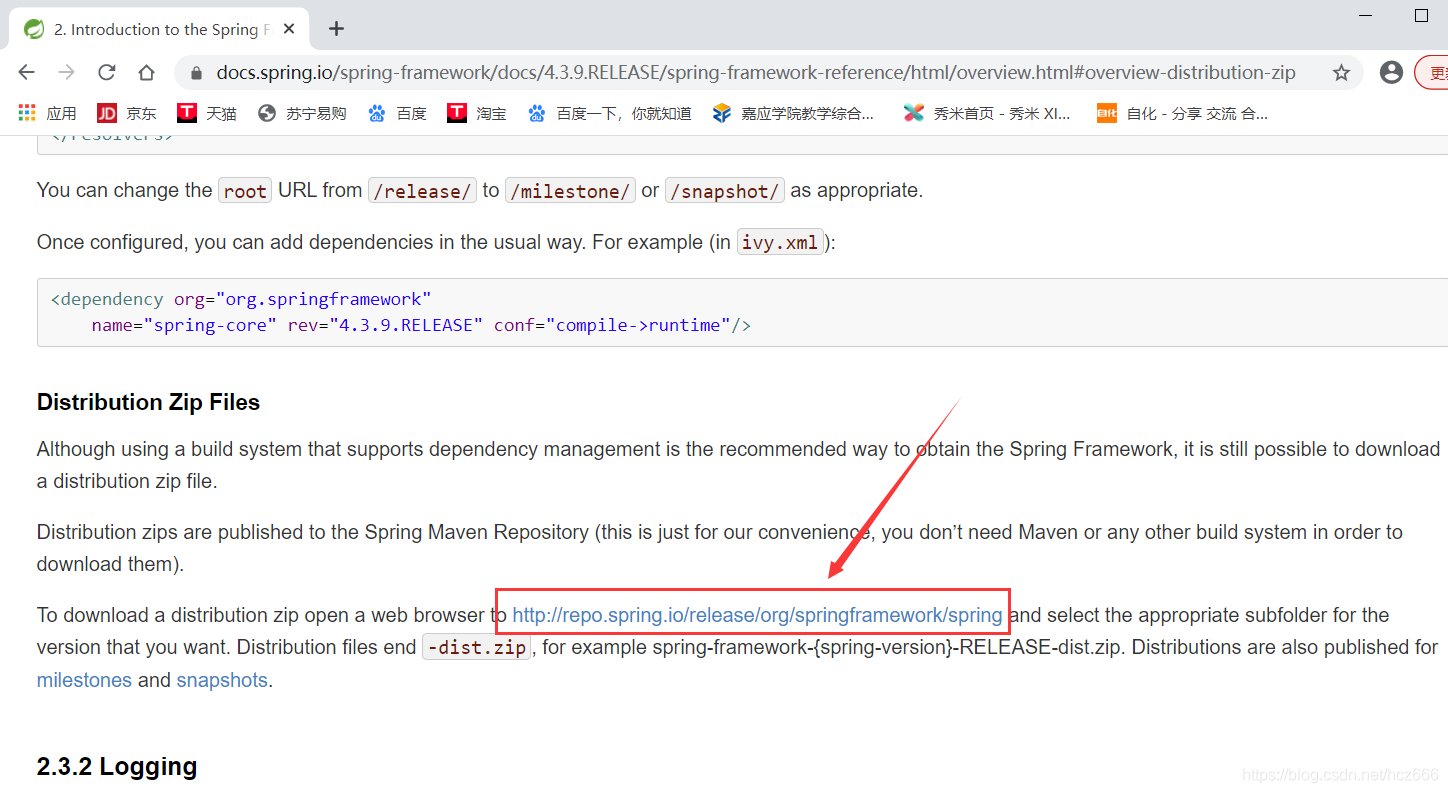Open the 应用 apps grid bookmark
This screenshot has width=1448, height=793.
tap(47, 113)
